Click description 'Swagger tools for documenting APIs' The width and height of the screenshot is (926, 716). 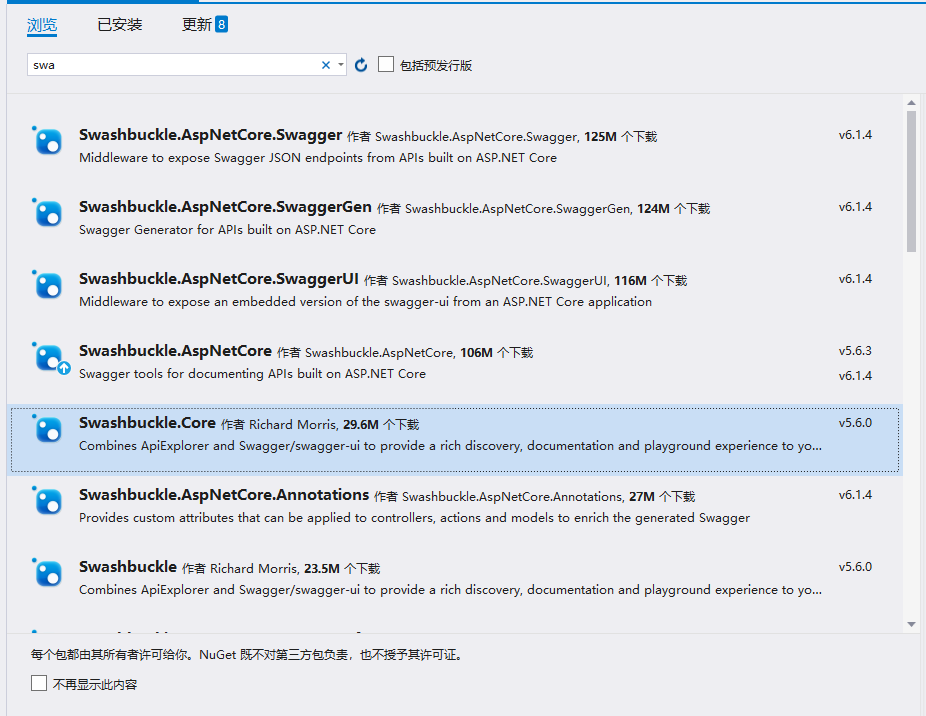pyautogui.click(x=252, y=374)
